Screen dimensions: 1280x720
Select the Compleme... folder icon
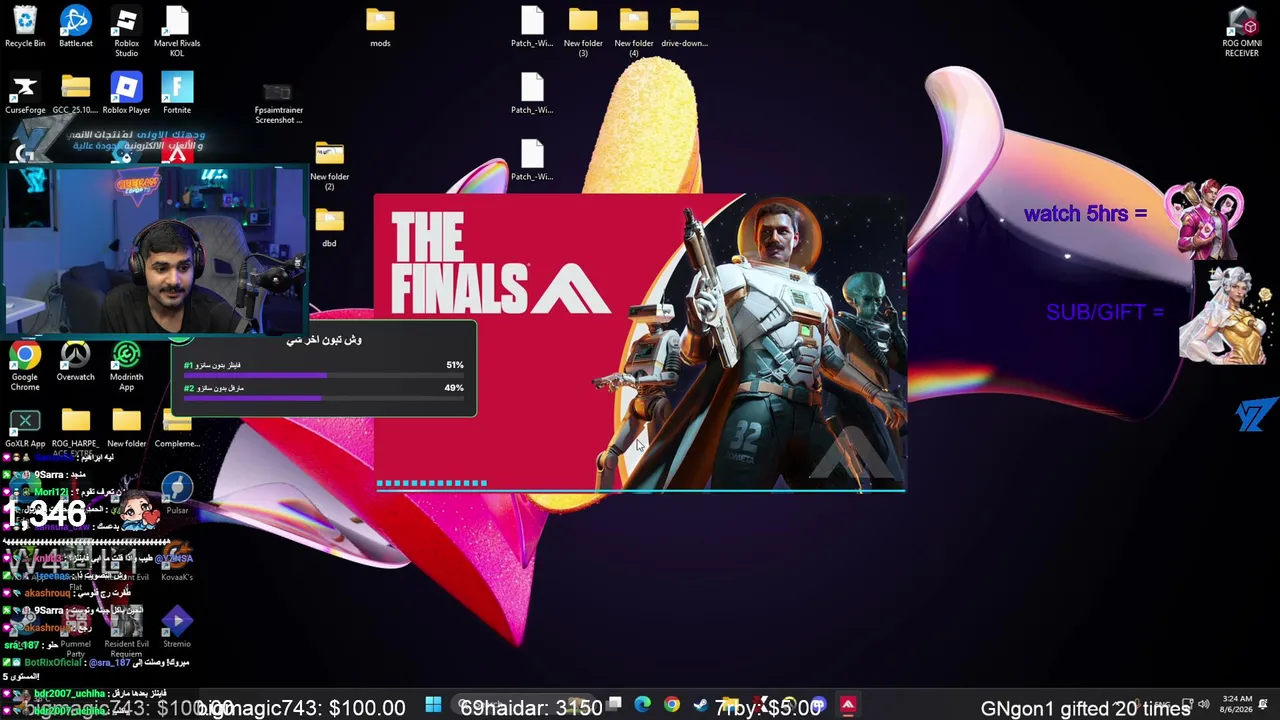[x=177, y=428]
